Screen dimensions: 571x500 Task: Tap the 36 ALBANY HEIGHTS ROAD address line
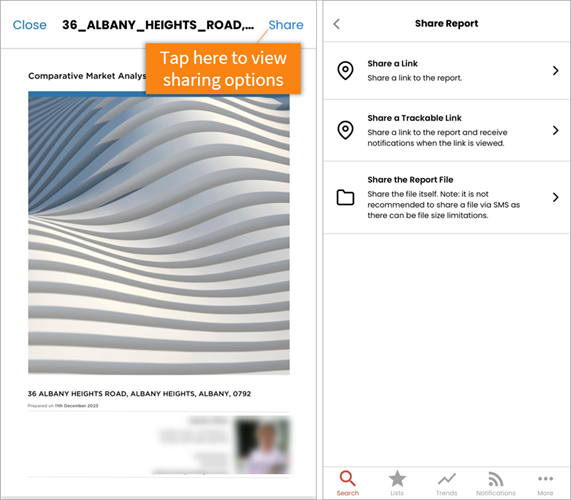coord(139,394)
